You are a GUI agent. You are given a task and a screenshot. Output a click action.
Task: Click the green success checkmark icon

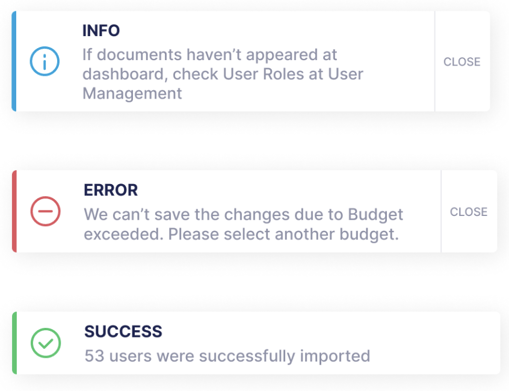[x=46, y=343]
